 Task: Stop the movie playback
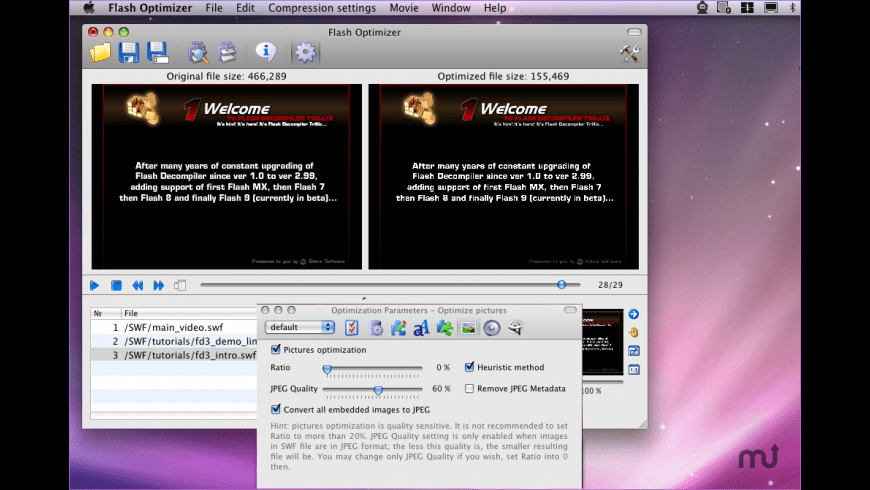point(116,285)
